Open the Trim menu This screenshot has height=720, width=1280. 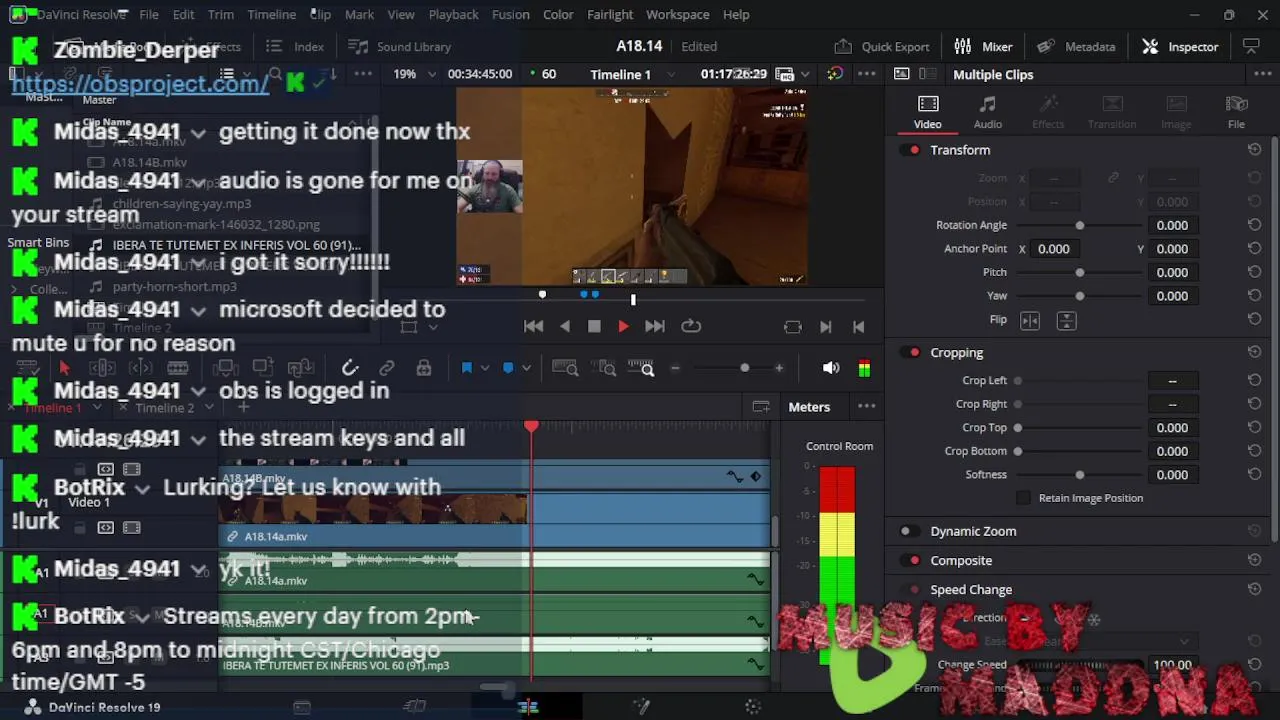click(221, 14)
